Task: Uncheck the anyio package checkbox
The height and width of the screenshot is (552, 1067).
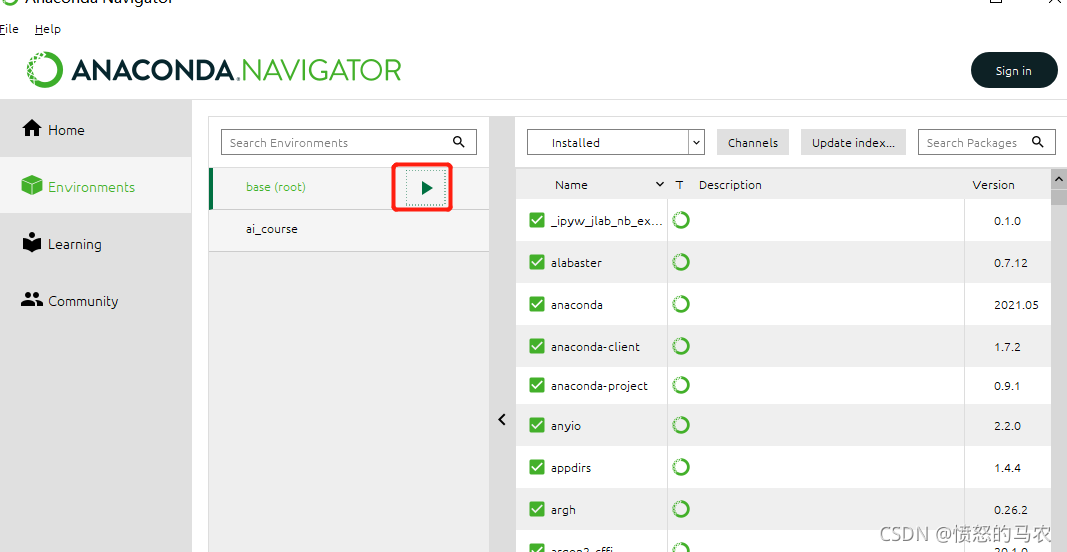Action: pos(537,425)
